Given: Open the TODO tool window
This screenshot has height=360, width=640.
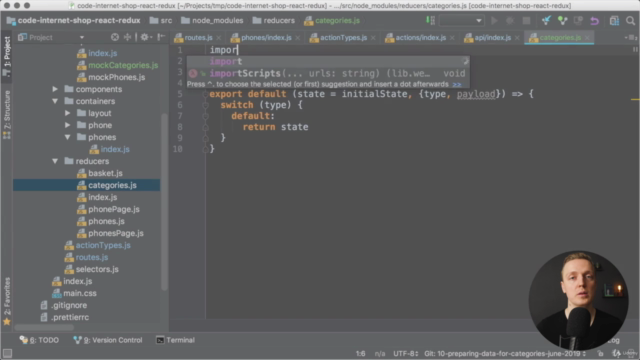Looking at the screenshot, I should click(39, 340).
